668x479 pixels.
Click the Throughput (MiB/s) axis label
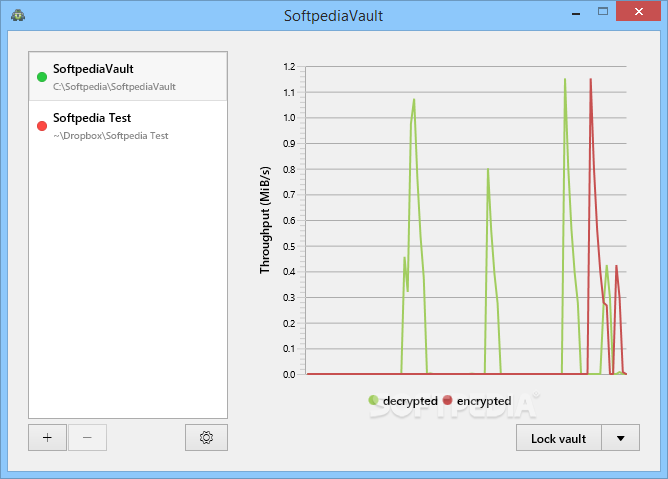pyautogui.click(x=265, y=220)
